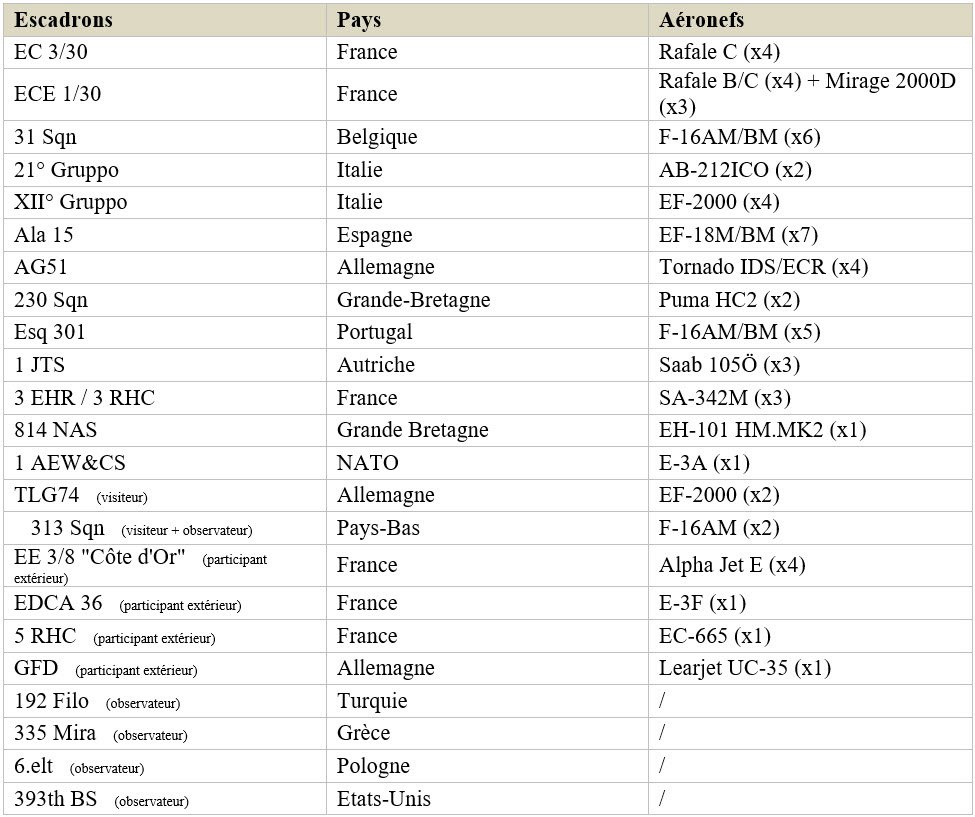Select the EC 3/30 squadron cell
Viewport: 975px width, 817px height.
165,52
